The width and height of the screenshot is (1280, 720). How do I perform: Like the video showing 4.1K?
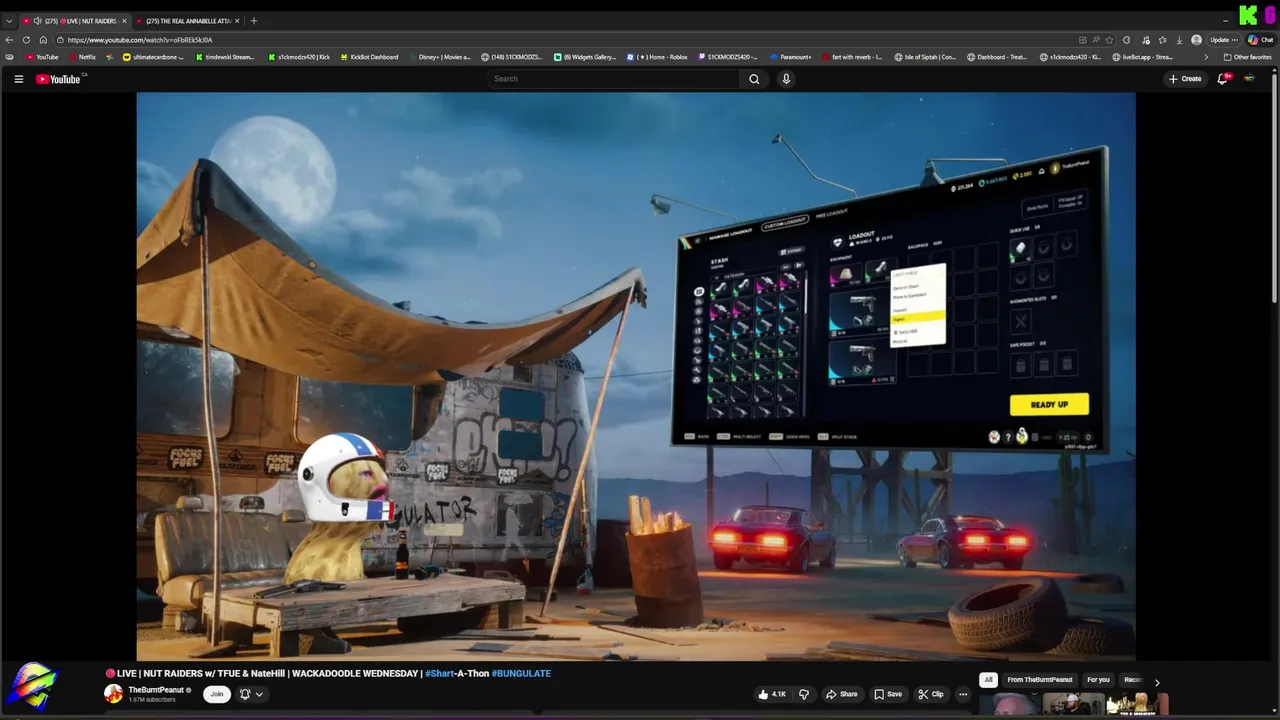(x=772, y=694)
